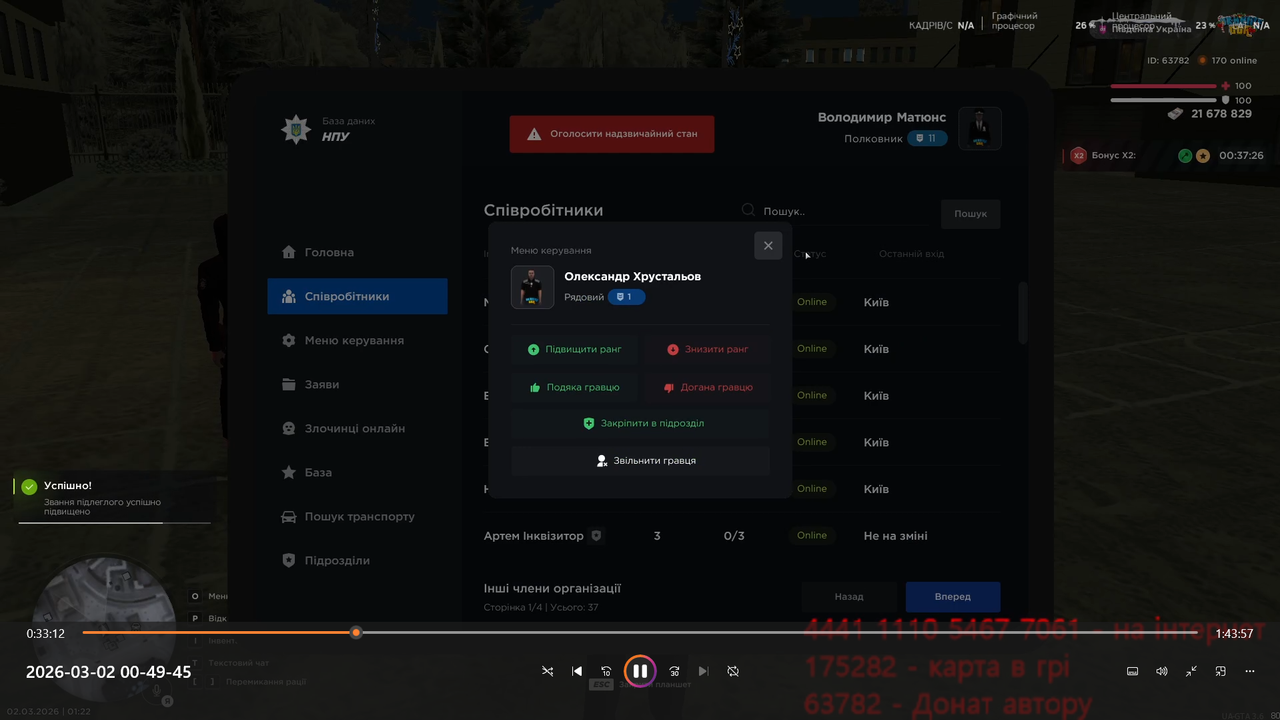Click the money balance 21 678 829

coord(1221,114)
